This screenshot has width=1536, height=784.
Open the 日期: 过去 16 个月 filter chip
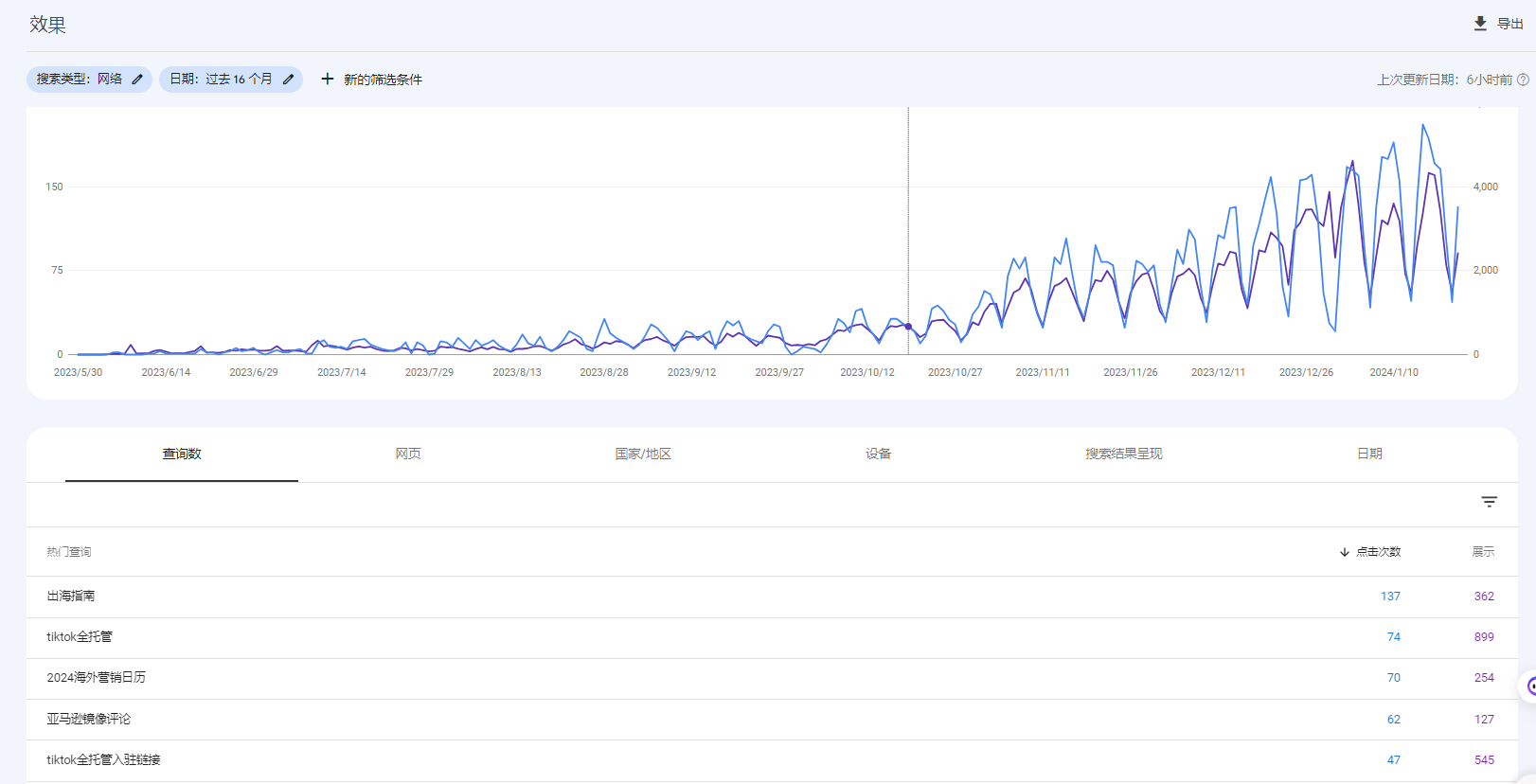pos(230,80)
